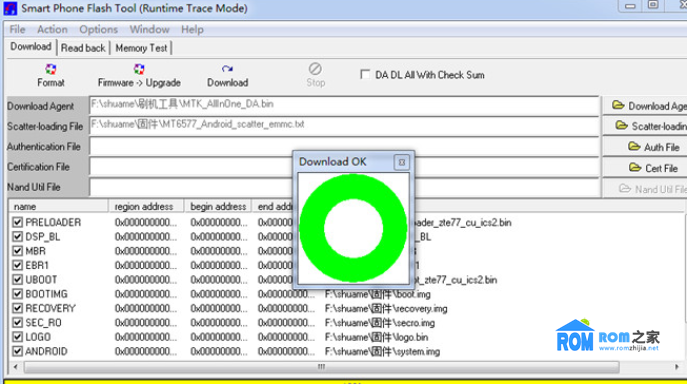Select the secro.img file path
The height and width of the screenshot is (384, 690).
[x=380, y=323]
